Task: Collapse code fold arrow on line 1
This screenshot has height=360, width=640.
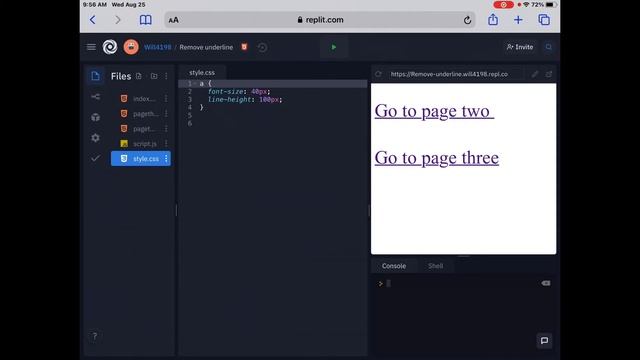Action: click(x=195, y=84)
